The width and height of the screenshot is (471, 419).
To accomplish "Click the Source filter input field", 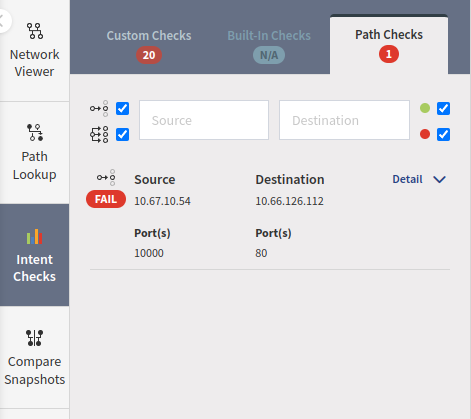I will click(204, 120).
